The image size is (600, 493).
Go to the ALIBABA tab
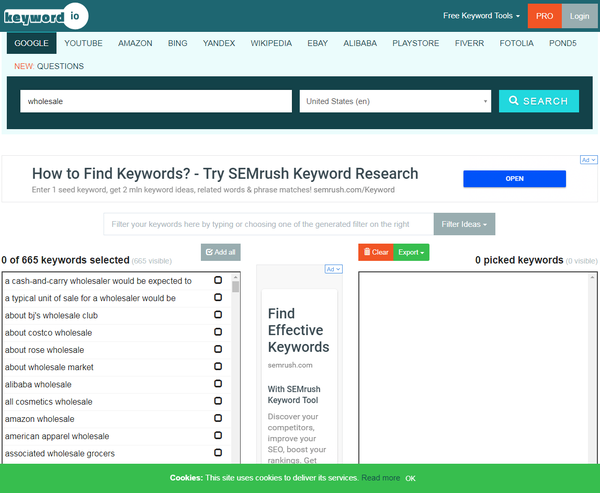(360, 43)
